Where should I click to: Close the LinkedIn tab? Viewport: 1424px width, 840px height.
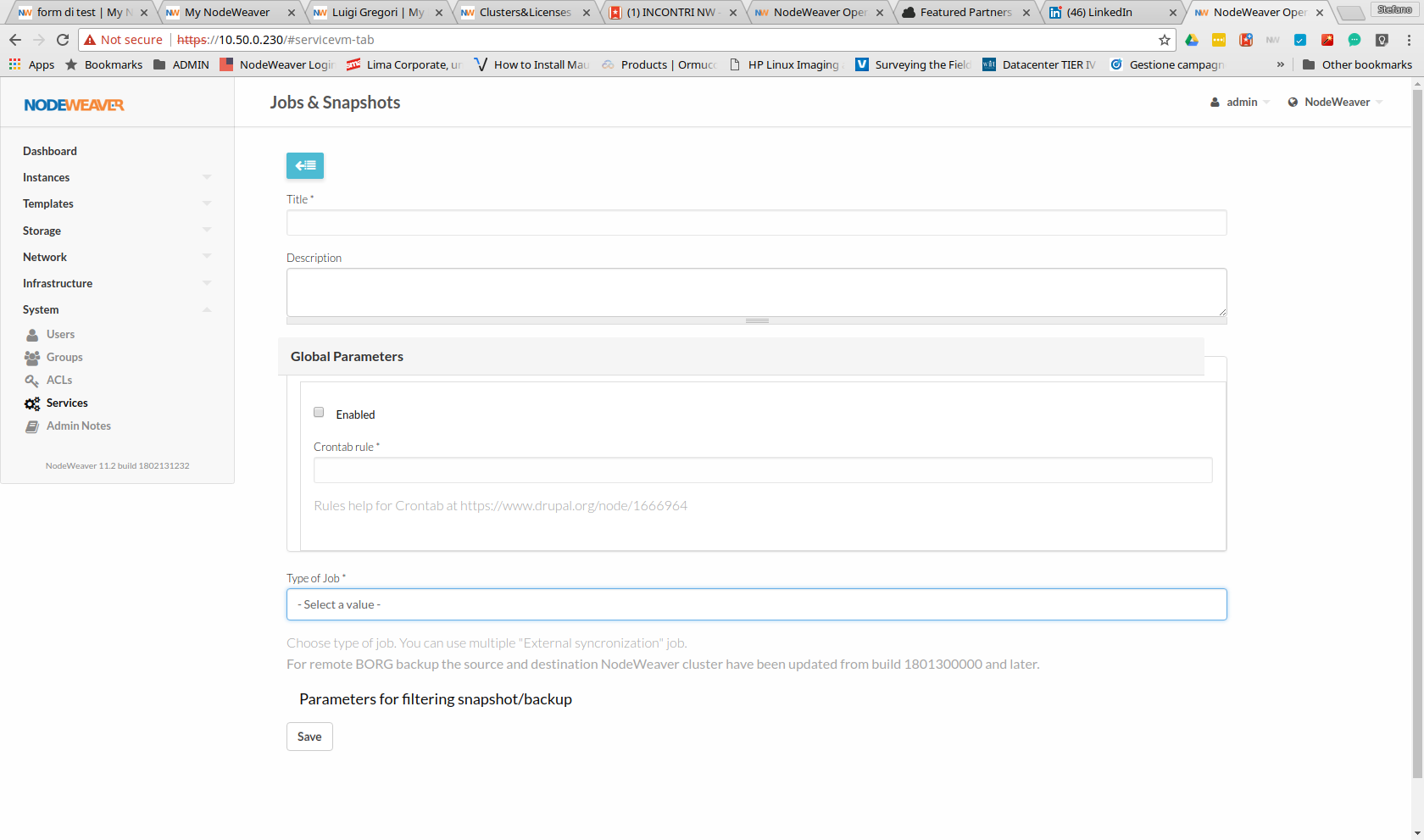pyautogui.click(x=1173, y=13)
